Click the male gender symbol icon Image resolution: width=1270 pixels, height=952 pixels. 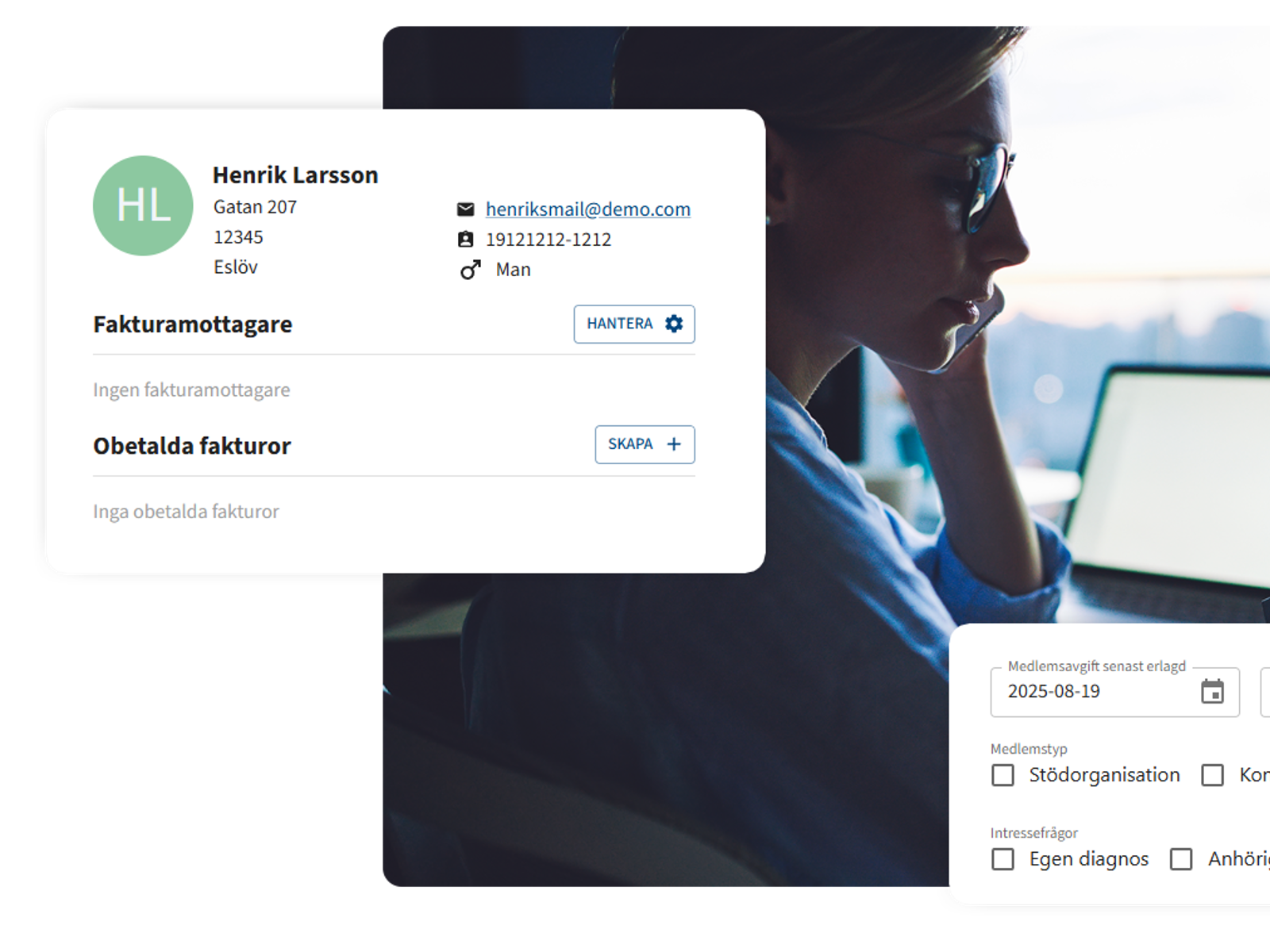[470, 270]
